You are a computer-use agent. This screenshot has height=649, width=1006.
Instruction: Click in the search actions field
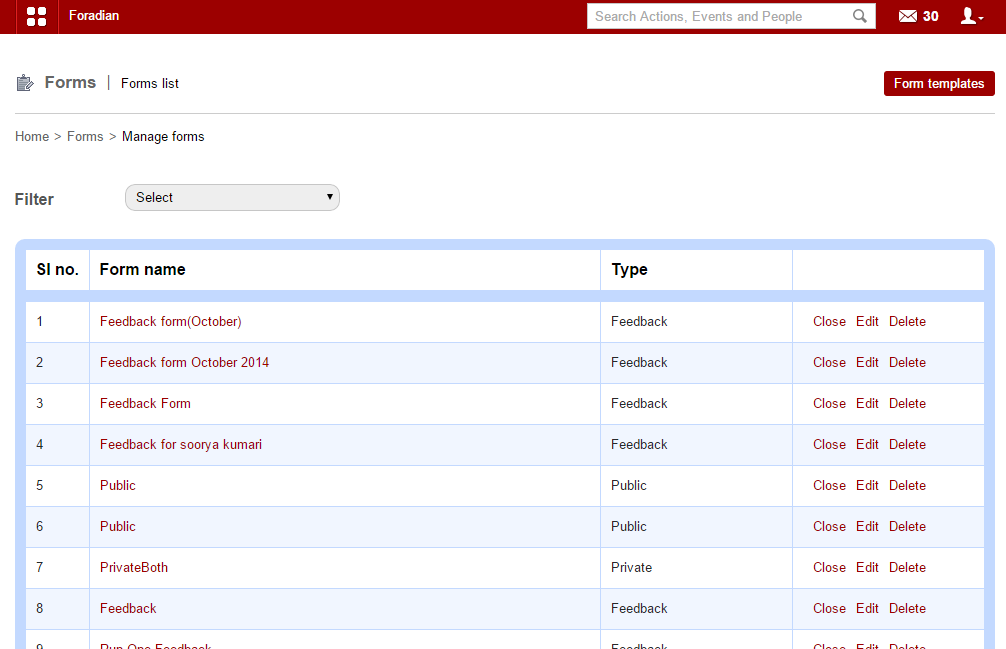pyautogui.click(x=720, y=16)
